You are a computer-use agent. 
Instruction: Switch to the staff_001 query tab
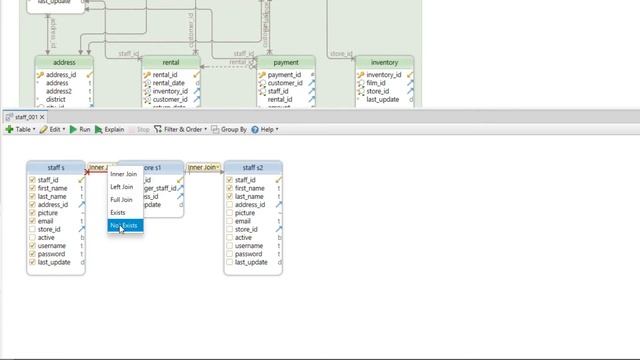[x=25, y=117]
